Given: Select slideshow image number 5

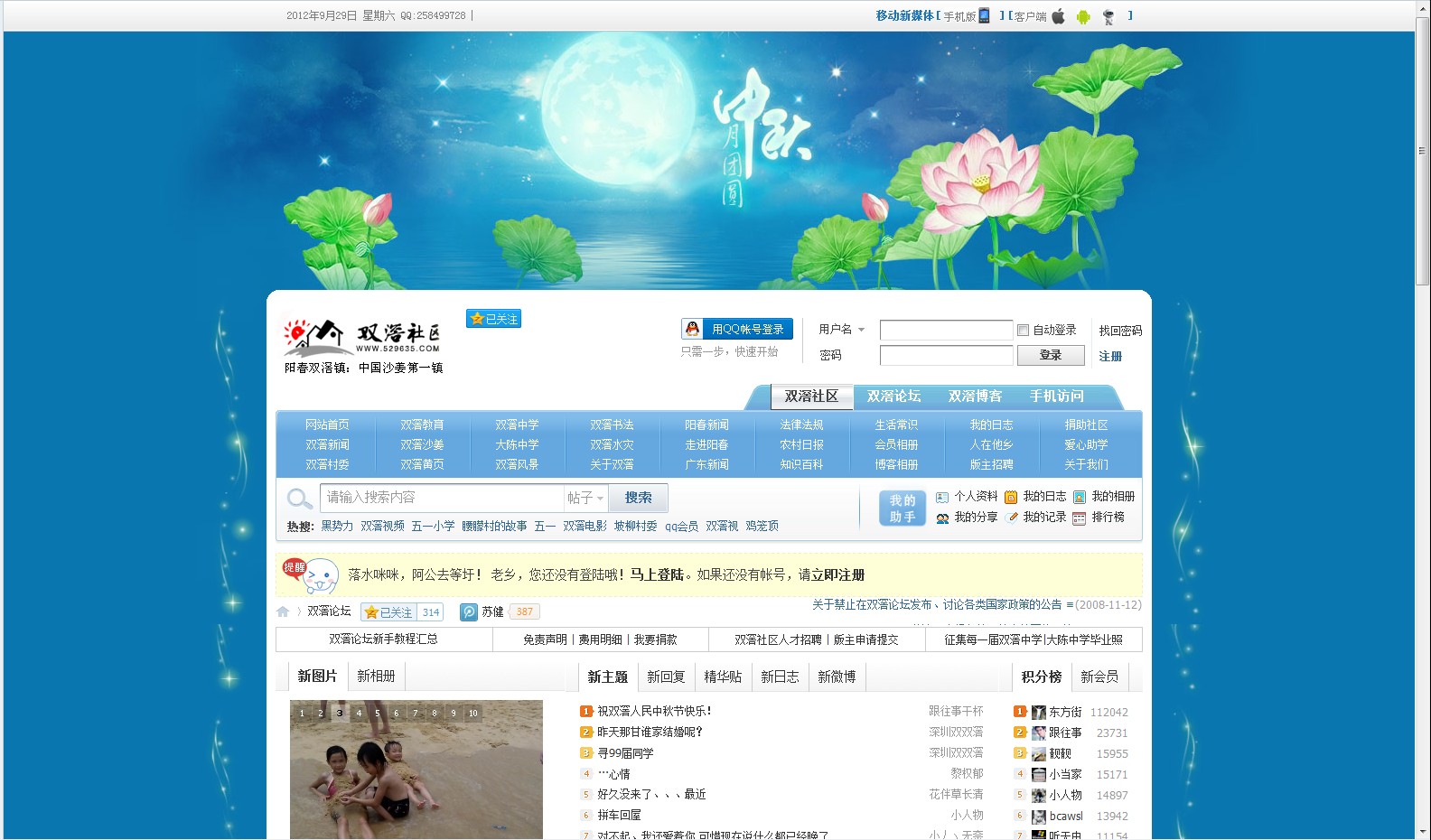Looking at the screenshot, I should [x=378, y=713].
